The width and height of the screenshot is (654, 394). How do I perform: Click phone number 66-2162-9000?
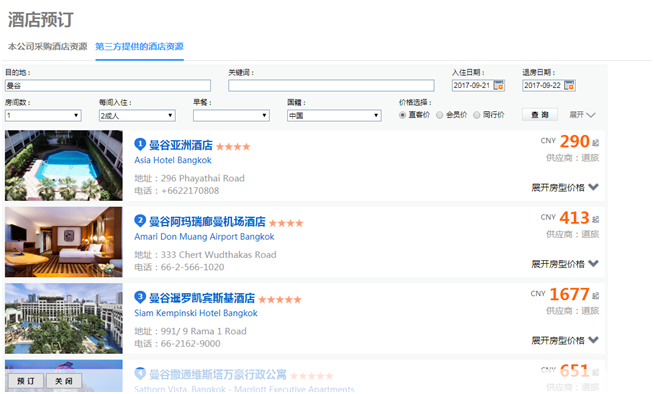point(191,344)
